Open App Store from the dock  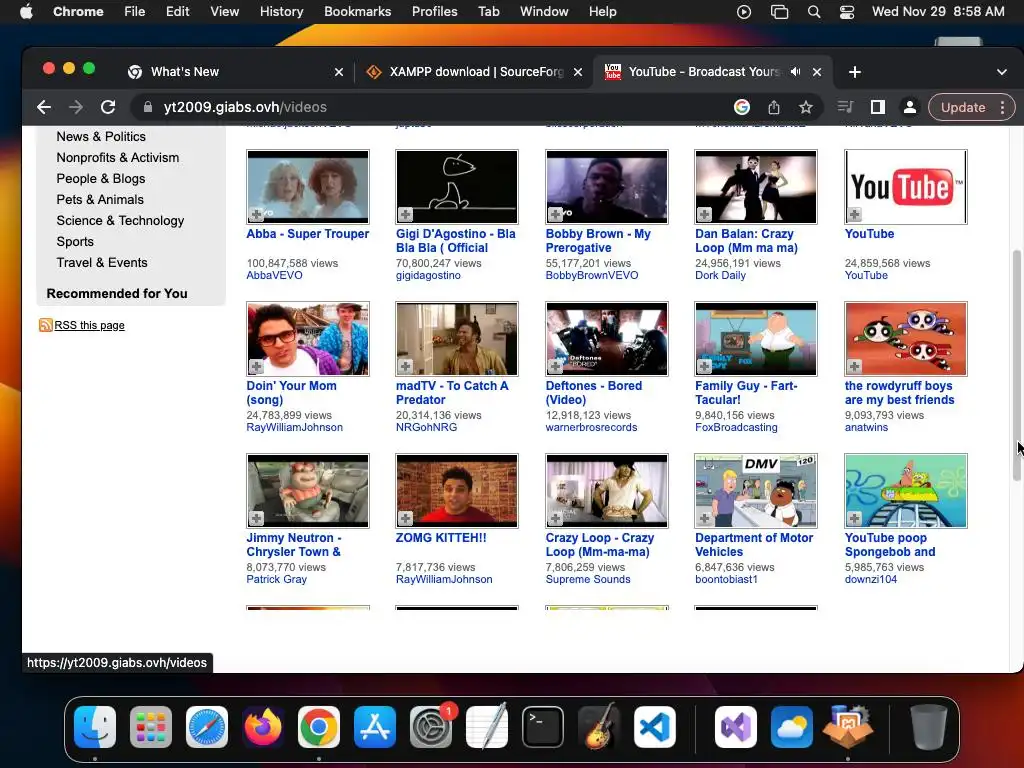(x=375, y=727)
